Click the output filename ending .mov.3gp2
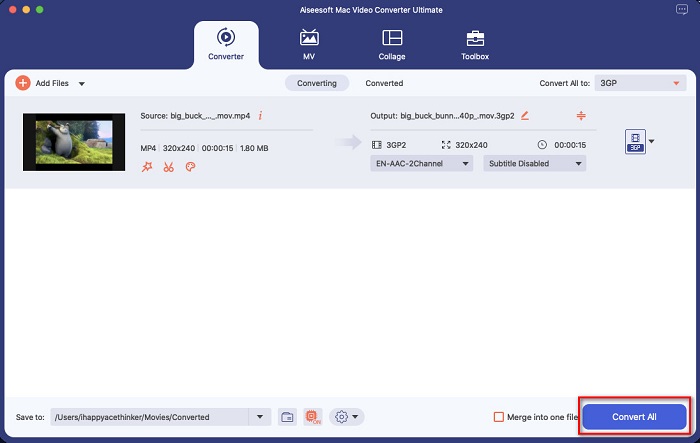The height and width of the screenshot is (443, 700). (x=457, y=116)
